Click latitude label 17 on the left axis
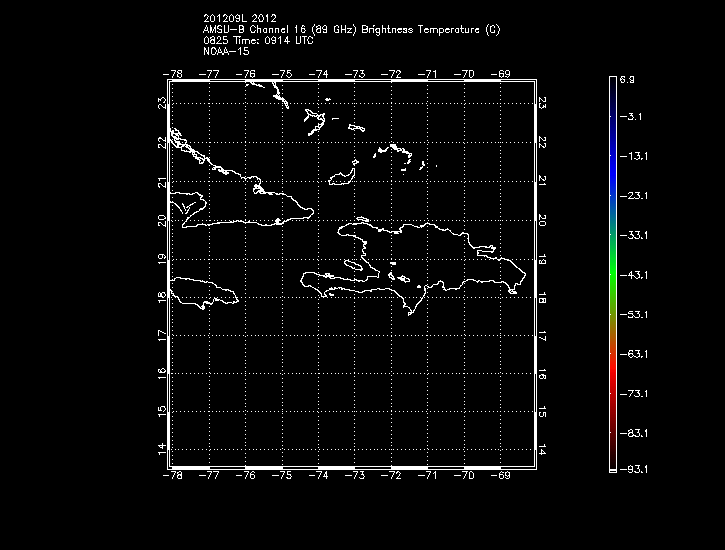725x550 pixels. coord(162,336)
